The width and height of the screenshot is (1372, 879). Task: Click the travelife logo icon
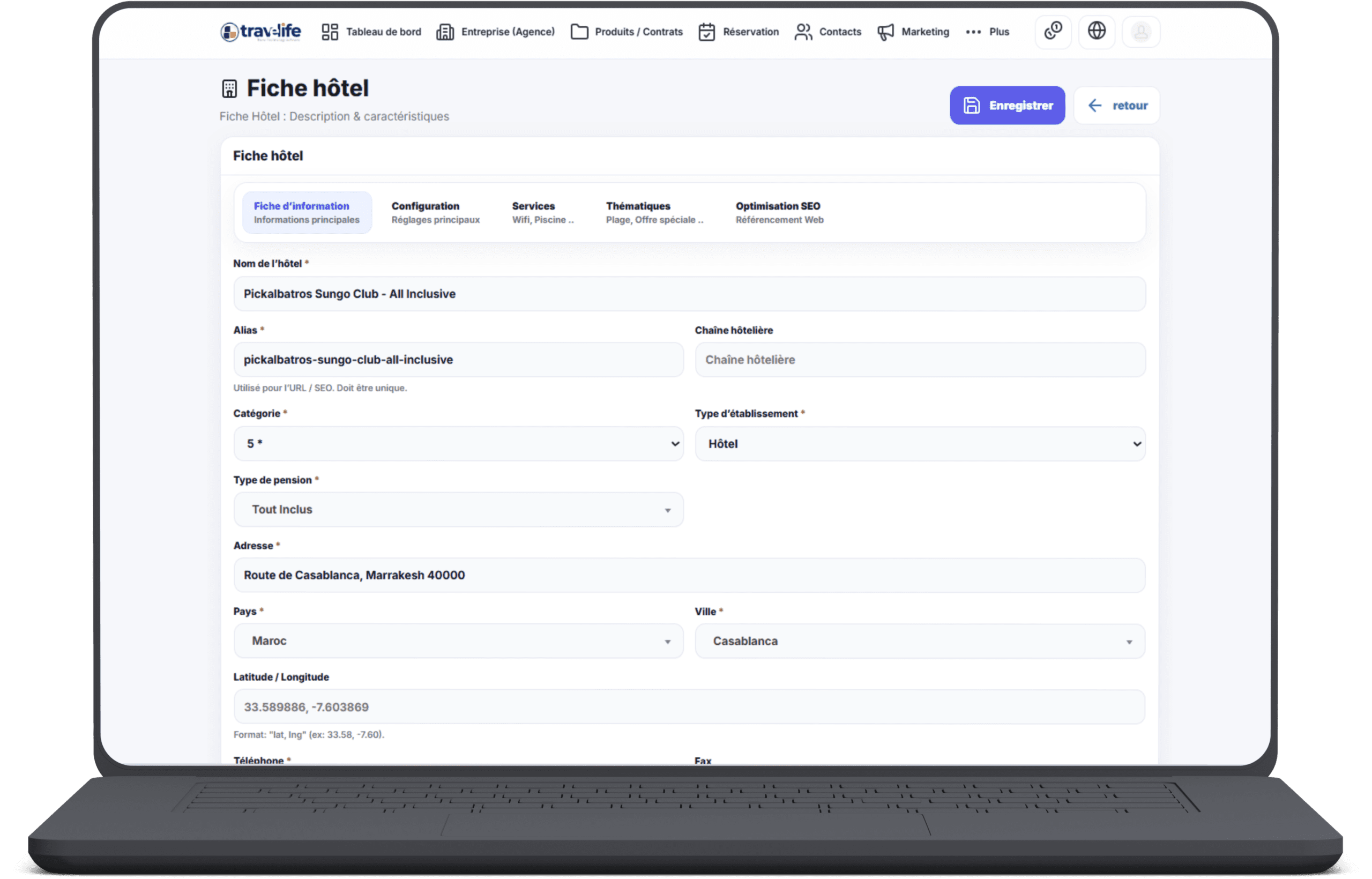[x=229, y=32]
